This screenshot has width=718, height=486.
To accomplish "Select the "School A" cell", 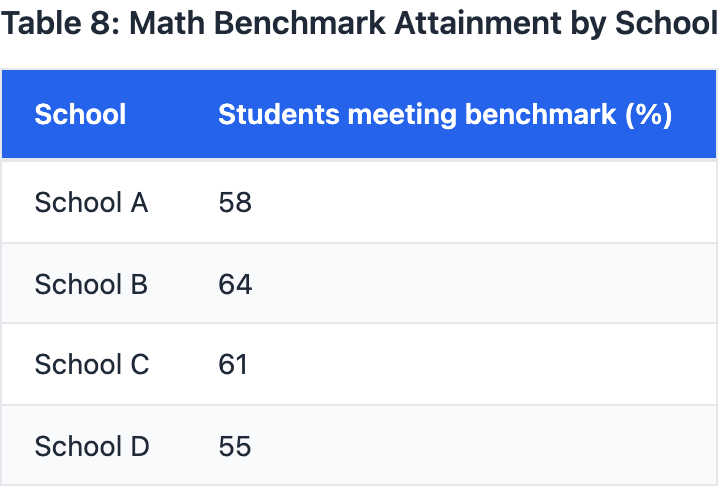I will point(91,203).
